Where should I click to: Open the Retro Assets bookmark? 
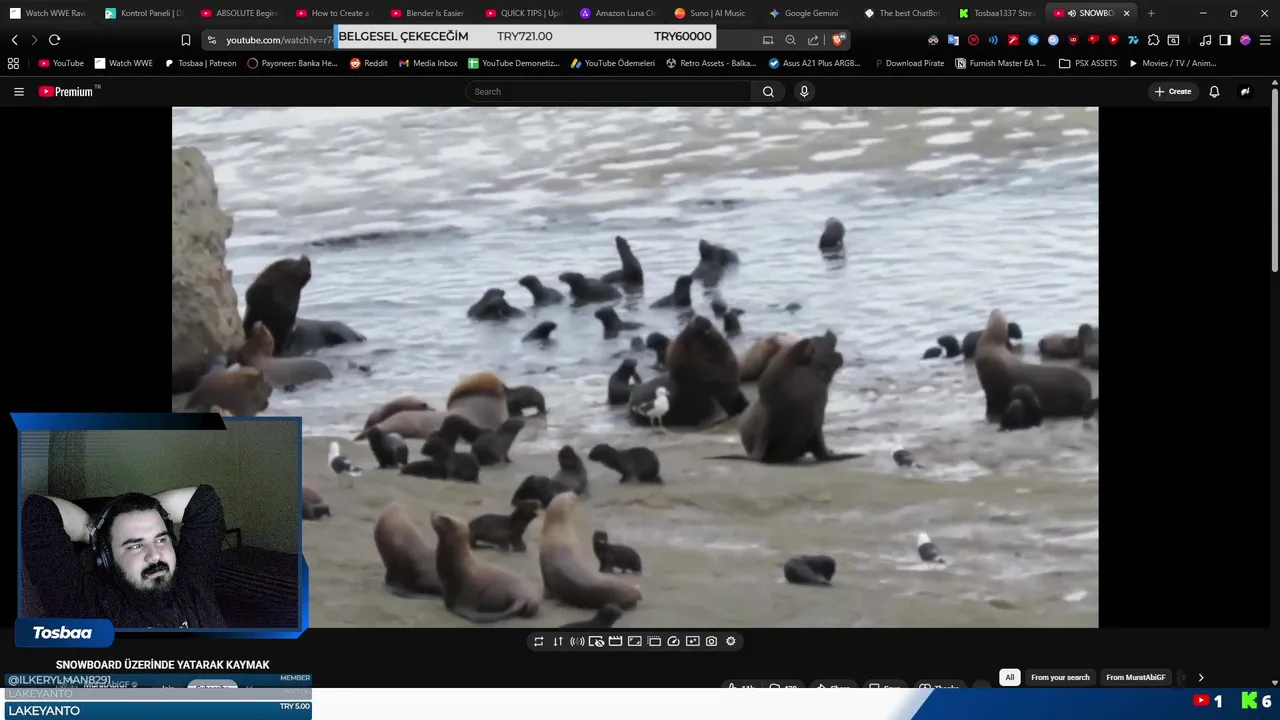[x=711, y=63]
